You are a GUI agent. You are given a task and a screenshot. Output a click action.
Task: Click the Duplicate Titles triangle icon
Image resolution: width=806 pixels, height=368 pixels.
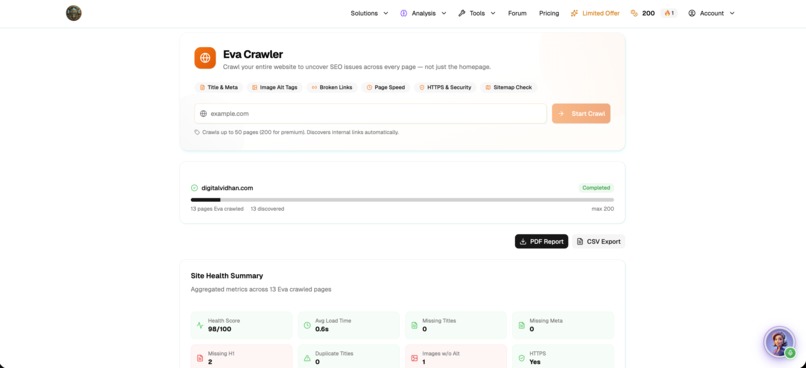[307, 358]
